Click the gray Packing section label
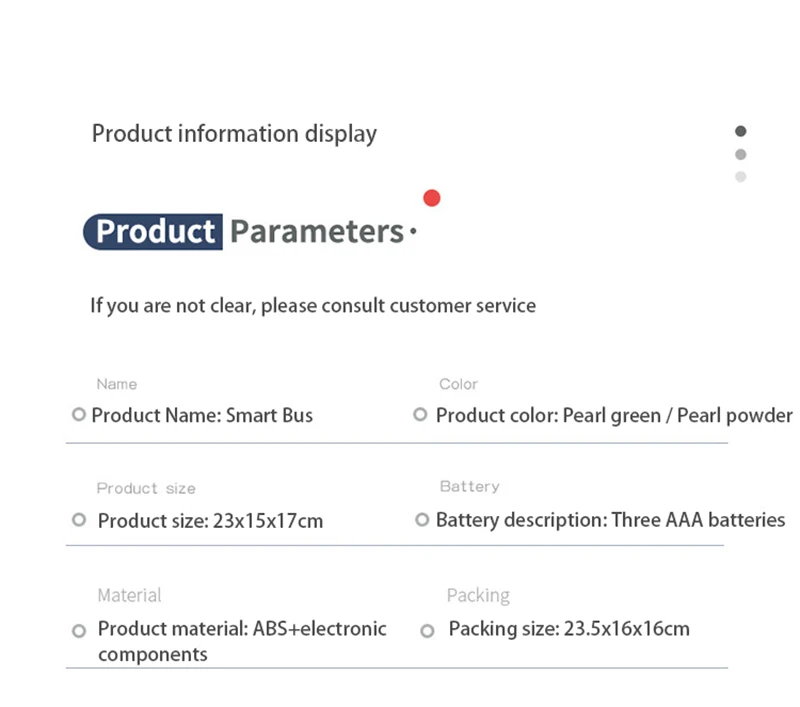The width and height of the screenshot is (800, 707). pyautogui.click(x=478, y=595)
